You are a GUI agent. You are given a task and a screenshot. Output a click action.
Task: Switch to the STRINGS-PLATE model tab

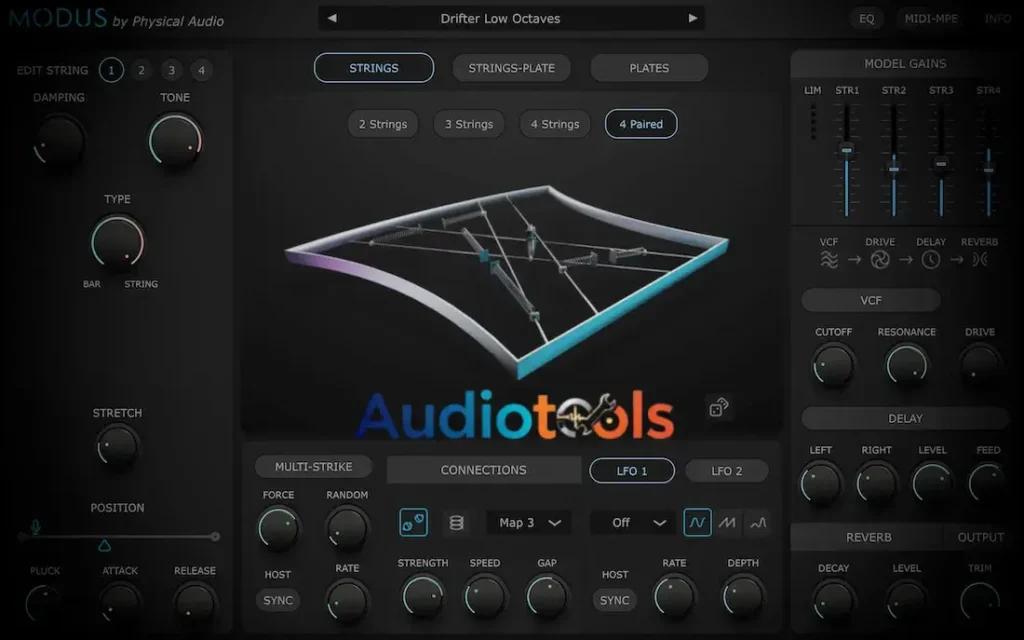[x=511, y=68]
